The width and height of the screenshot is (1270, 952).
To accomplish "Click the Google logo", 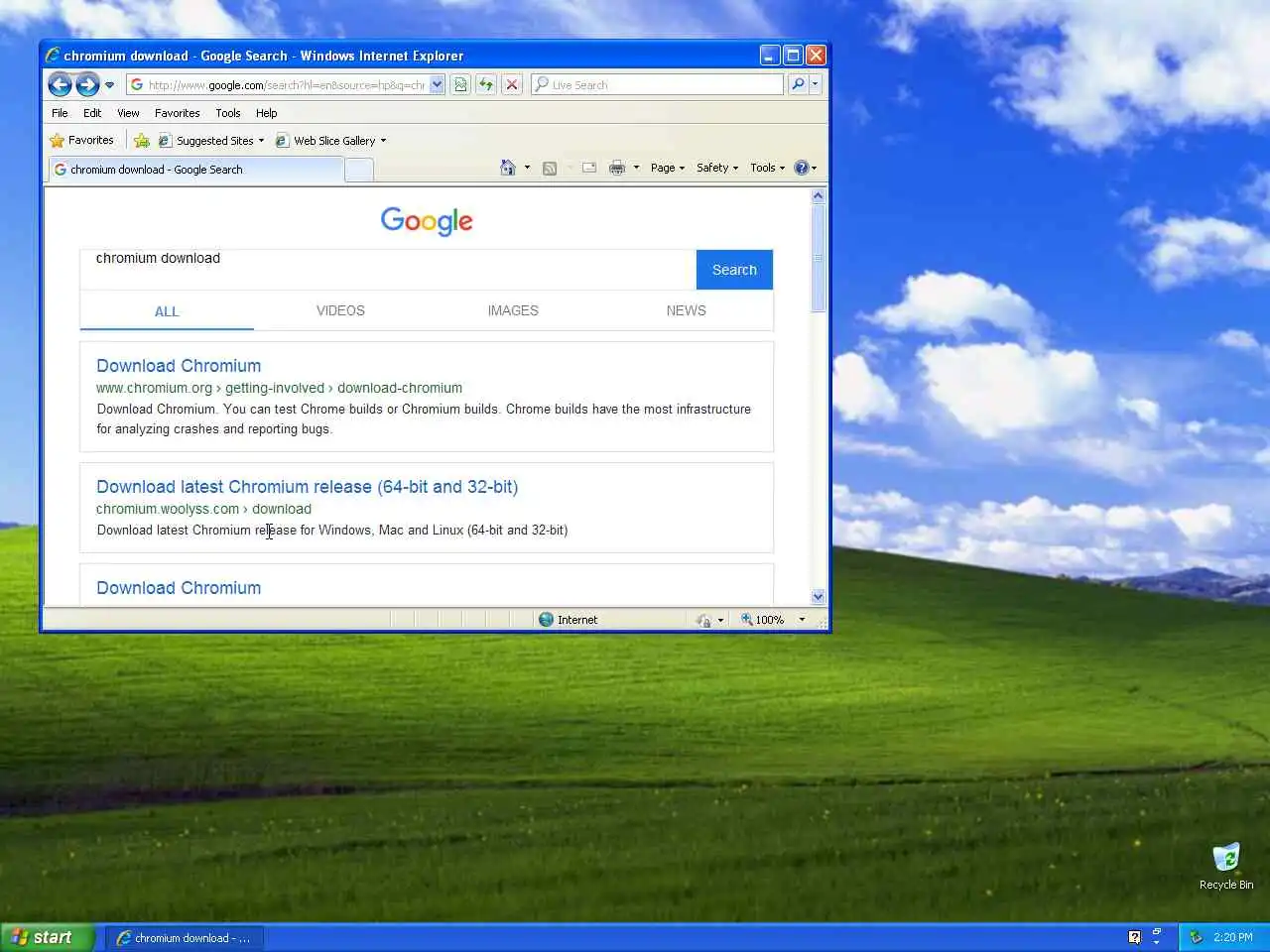I will point(427,220).
